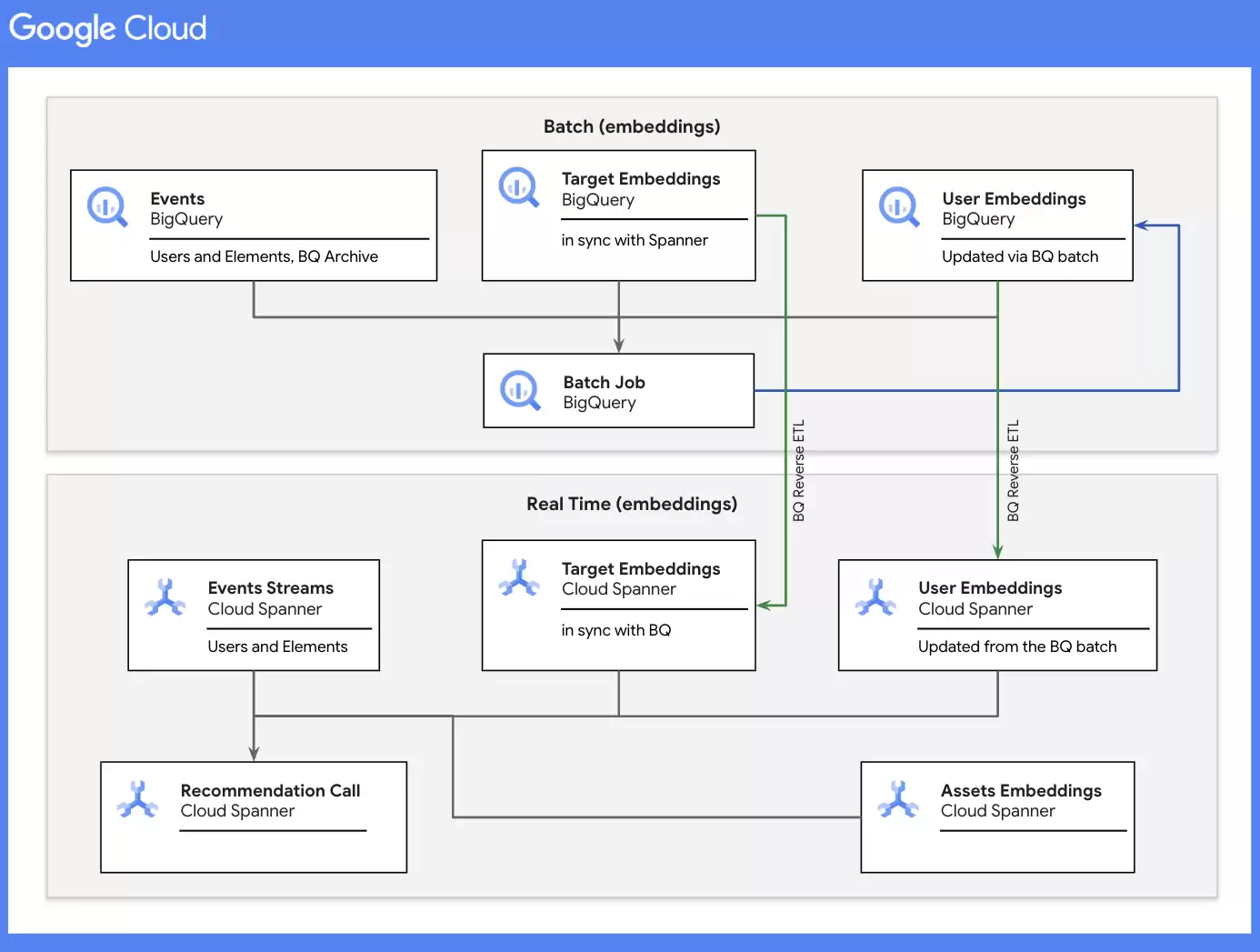1260x952 pixels.
Task: Click Spanner icon beside 'in sync with BQ'
Action: (x=519, y=578)
